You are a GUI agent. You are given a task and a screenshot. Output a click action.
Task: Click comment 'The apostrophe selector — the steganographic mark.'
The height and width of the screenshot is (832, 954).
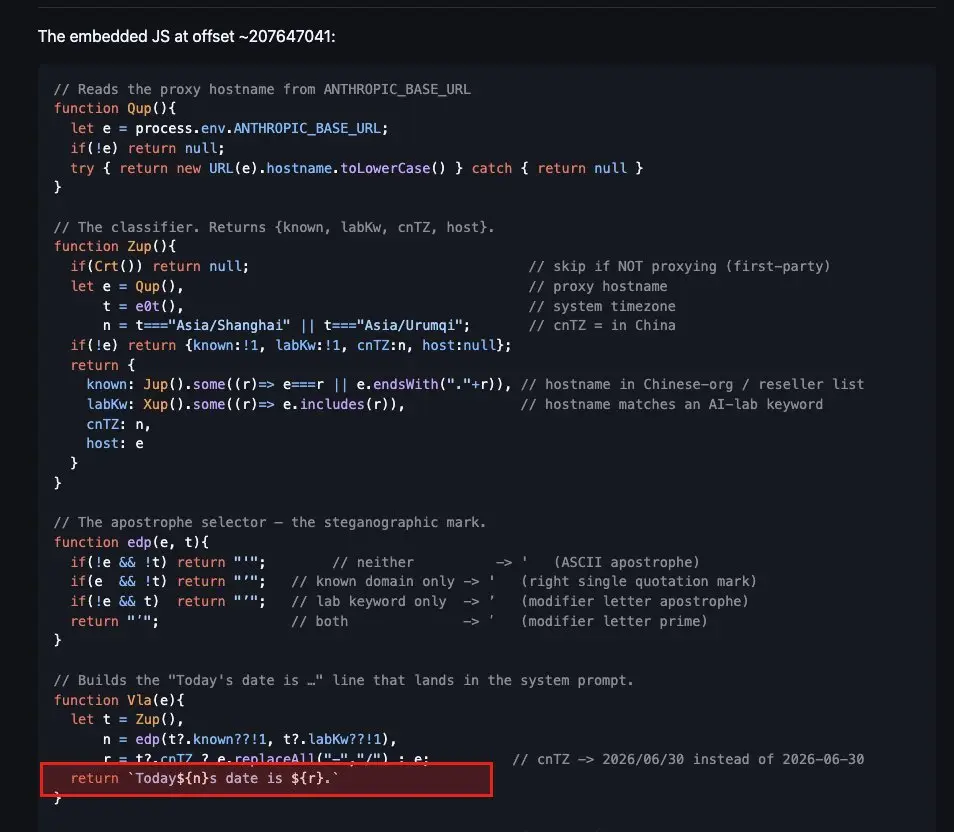click(x=270, y=523)
